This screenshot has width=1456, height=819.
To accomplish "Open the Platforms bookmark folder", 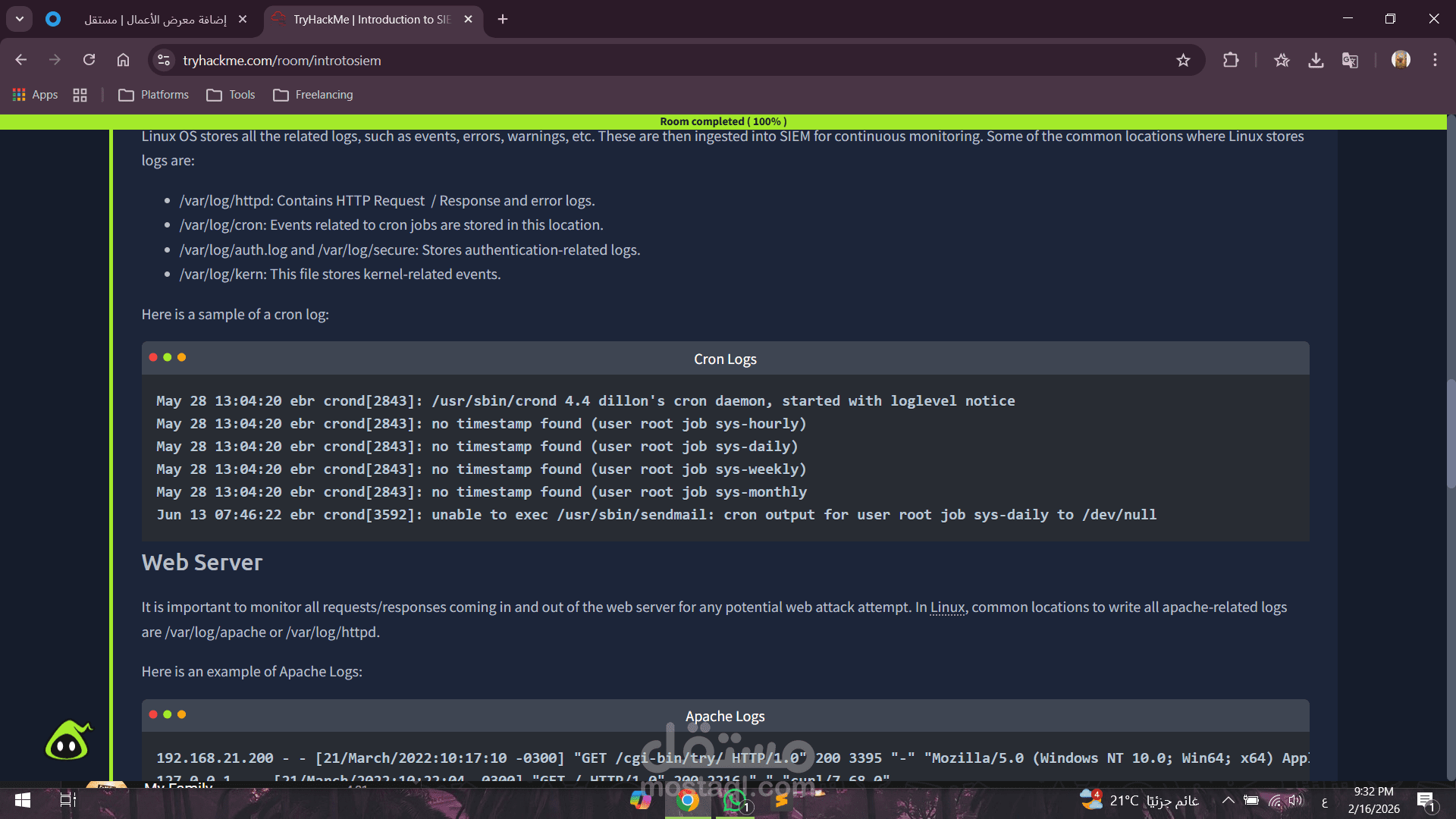I will pyautogui.click(x=154, y=95).
